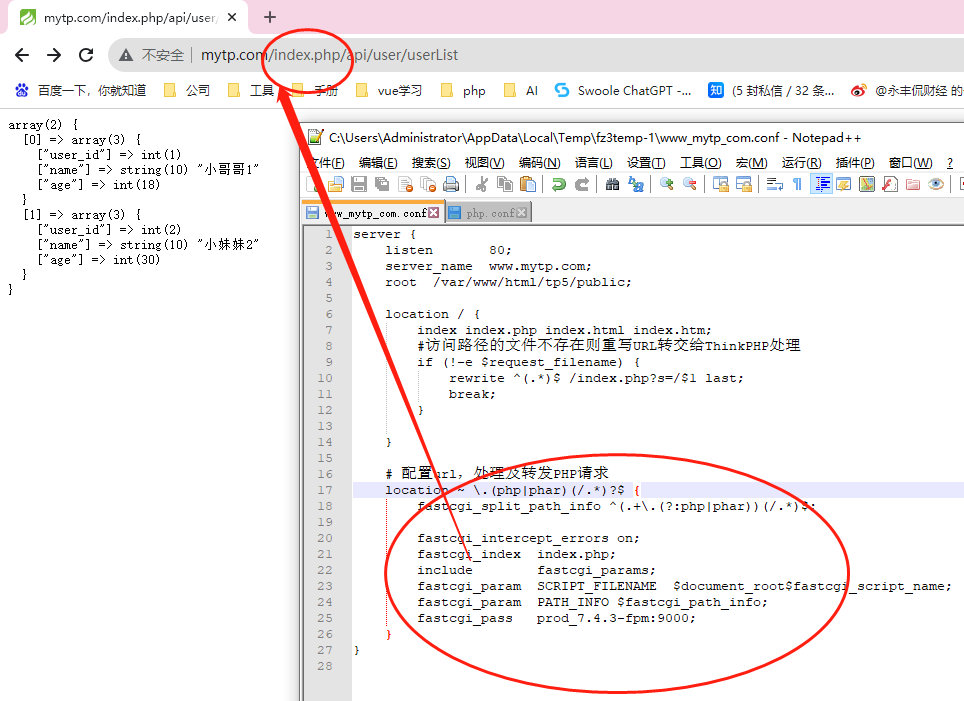Screen dimensions: 964x701
Task: Open the 搜索(S) menu
Action: [x=431, y=163]
